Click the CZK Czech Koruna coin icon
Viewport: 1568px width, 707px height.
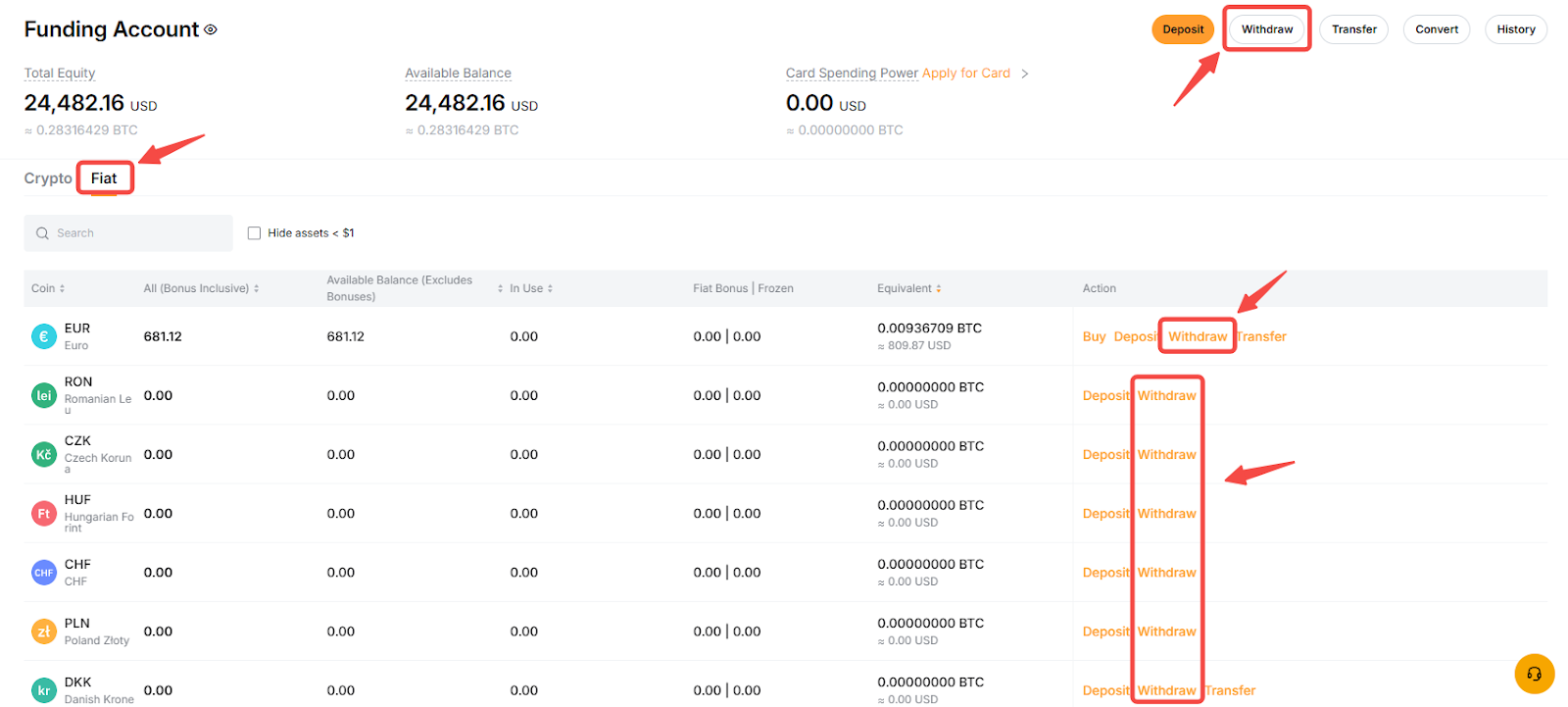[44, 454]
